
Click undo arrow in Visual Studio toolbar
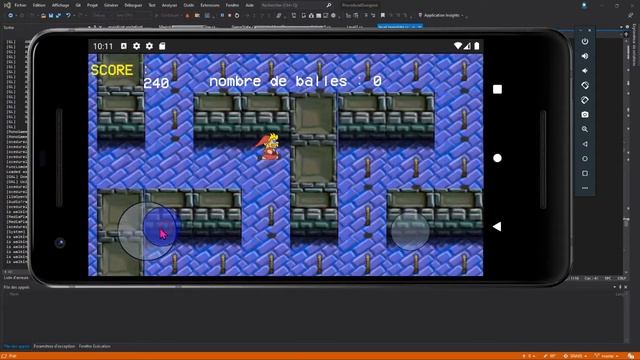[x=68, y=16]
